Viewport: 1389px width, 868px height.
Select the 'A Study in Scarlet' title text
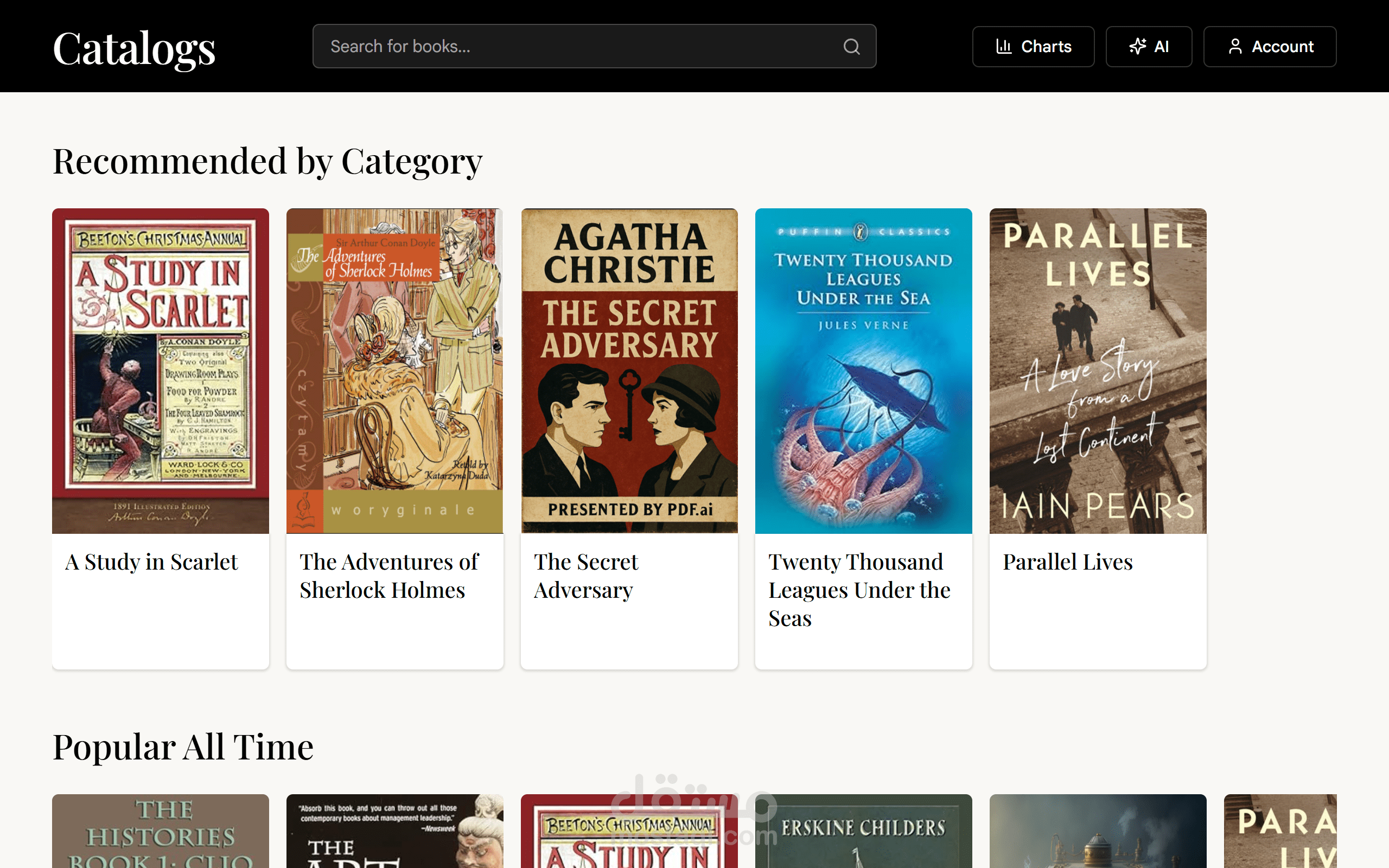point(151,562)
